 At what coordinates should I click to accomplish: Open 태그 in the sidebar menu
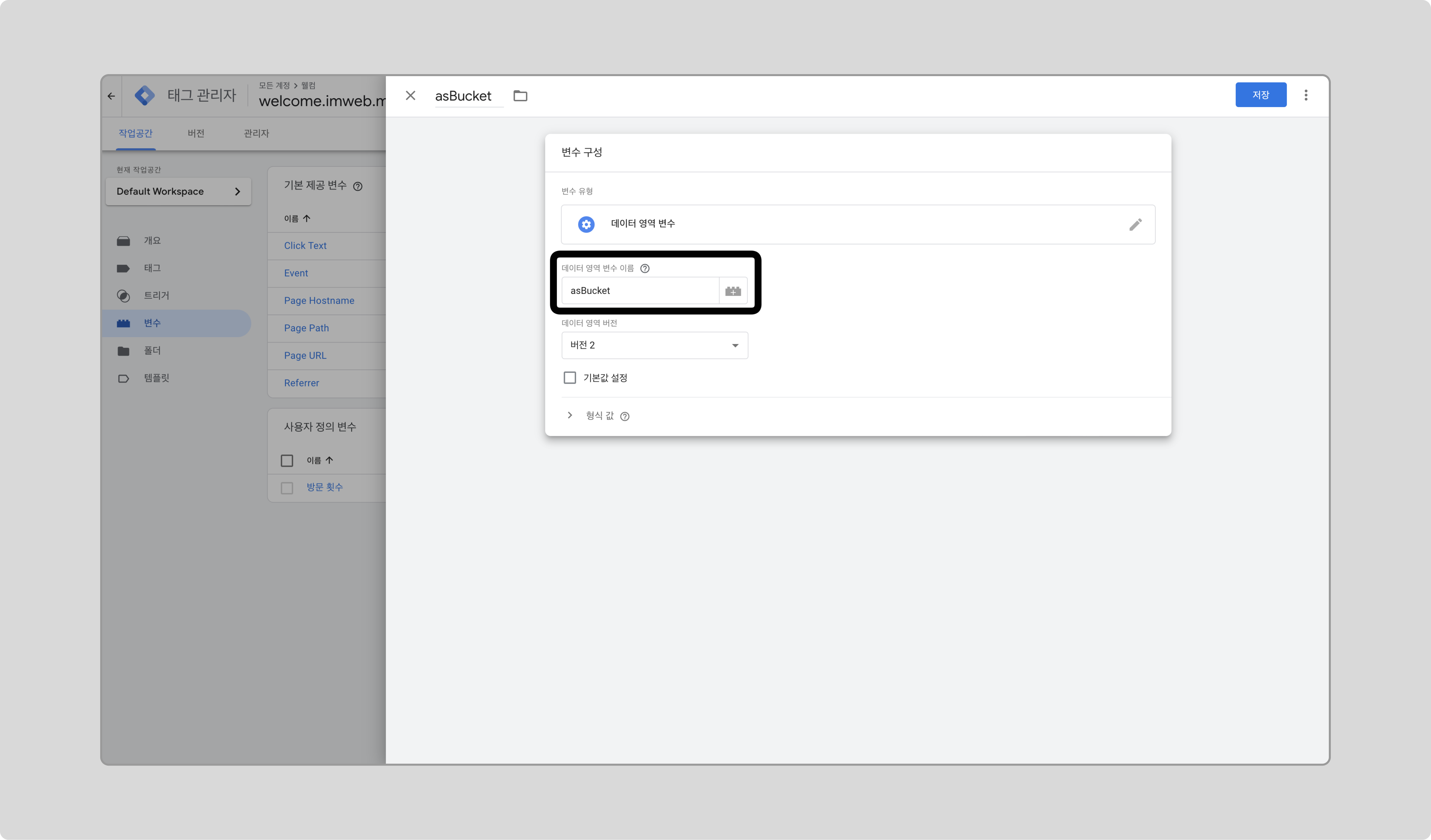tap(152, 268)
